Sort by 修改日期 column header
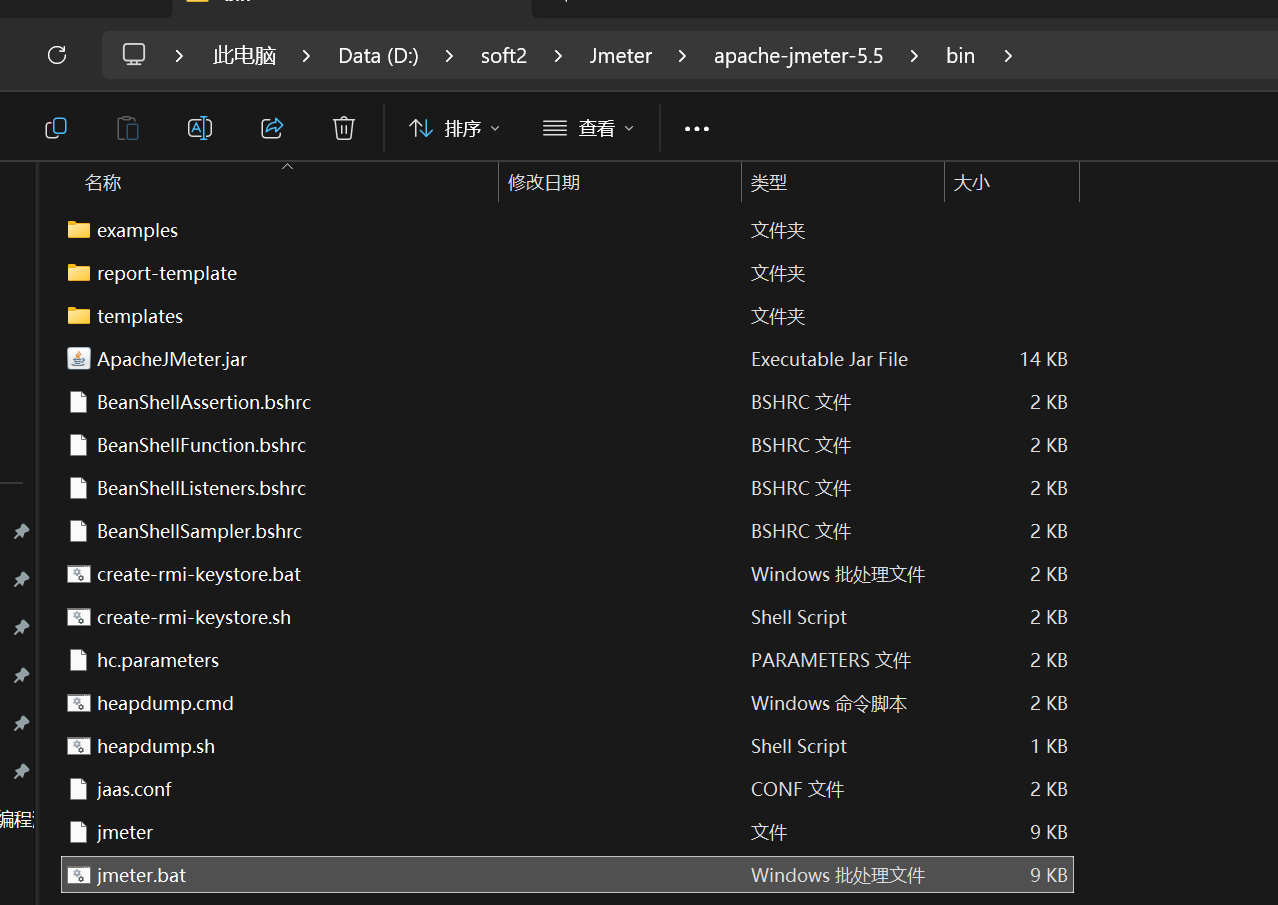This screenshot has height=905, width=1278. coord(544,183)
